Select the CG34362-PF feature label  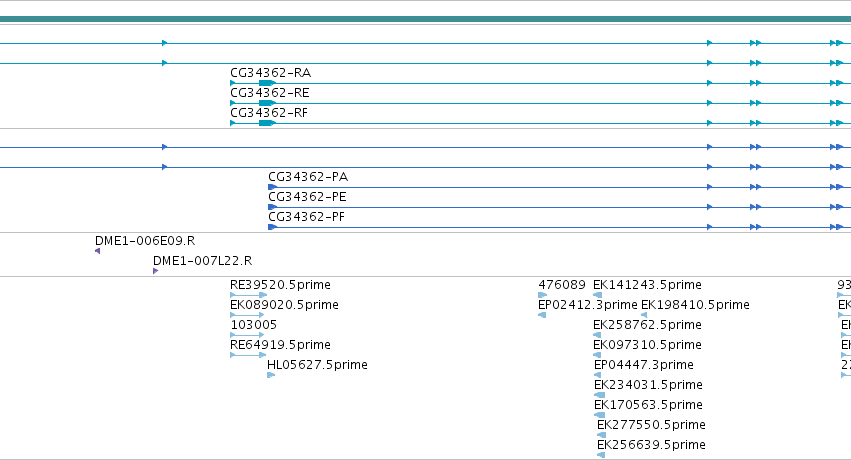click(307, 217)
